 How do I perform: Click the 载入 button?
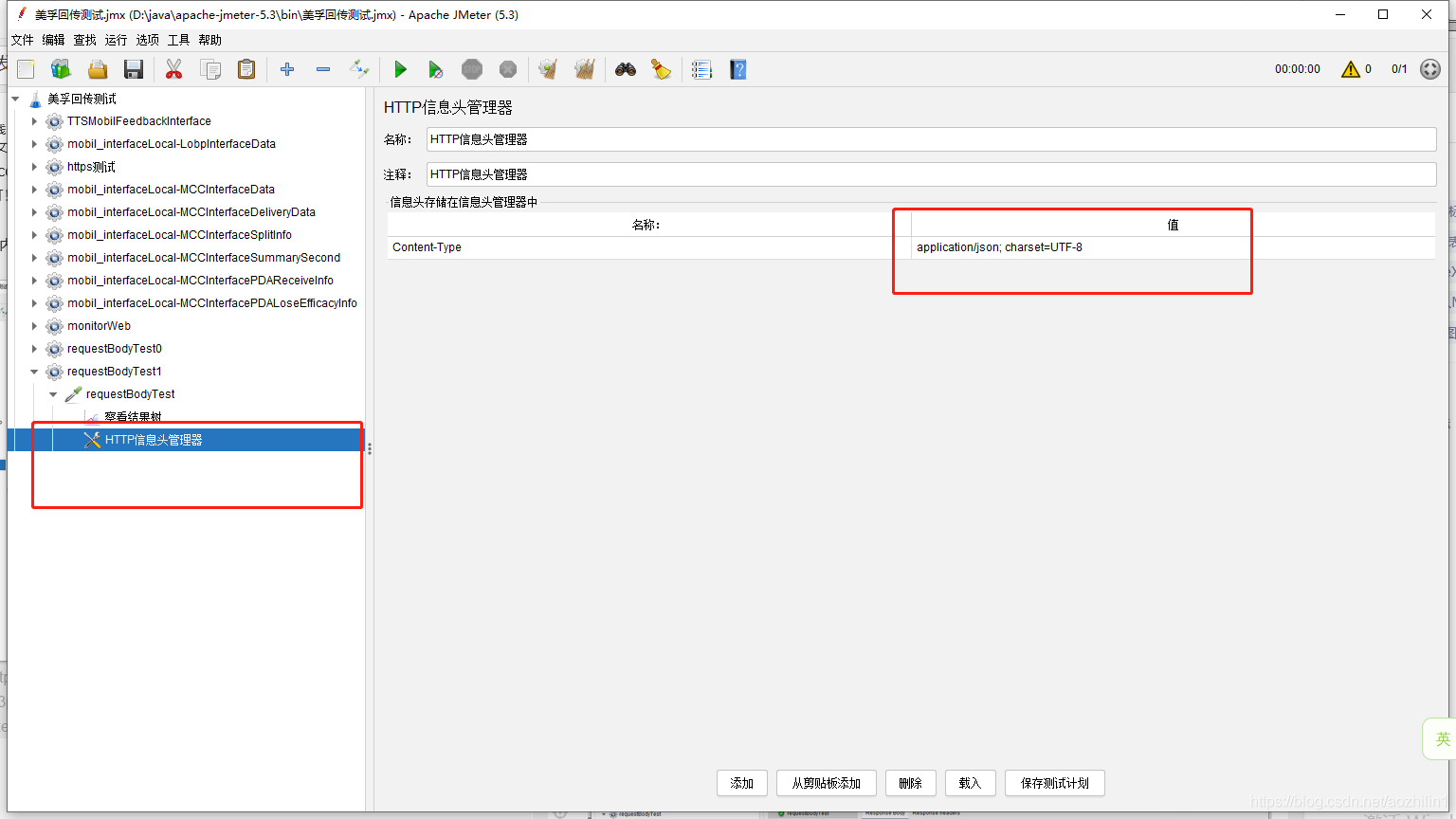point(970,783)
